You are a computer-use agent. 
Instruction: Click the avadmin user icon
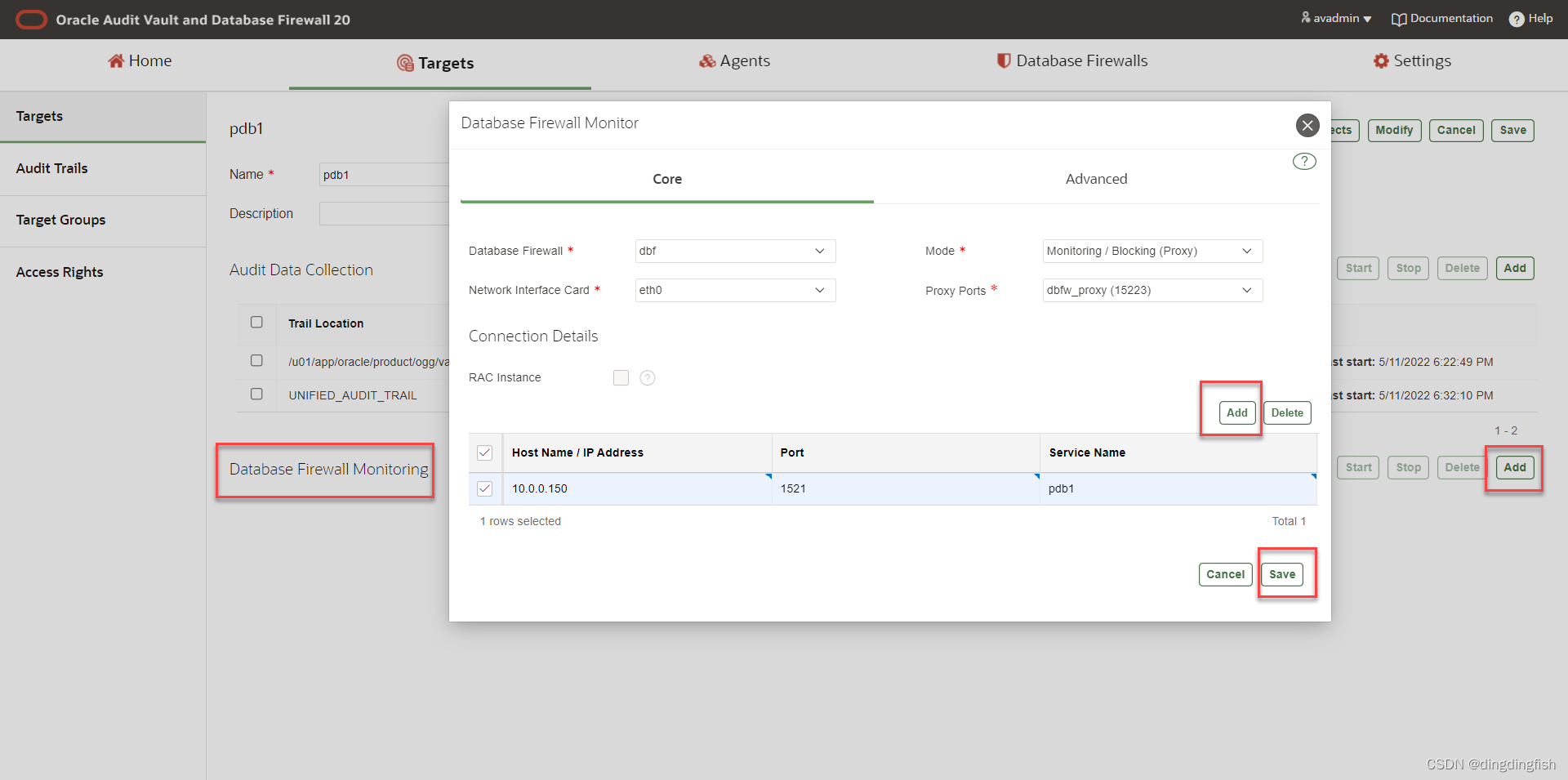(x=1306, y=17)
